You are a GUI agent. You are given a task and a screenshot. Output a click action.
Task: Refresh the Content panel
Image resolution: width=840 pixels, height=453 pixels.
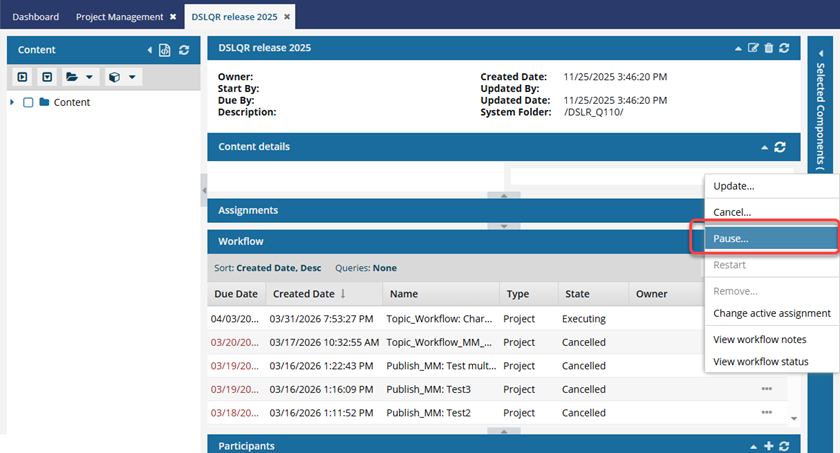[184, 50]
